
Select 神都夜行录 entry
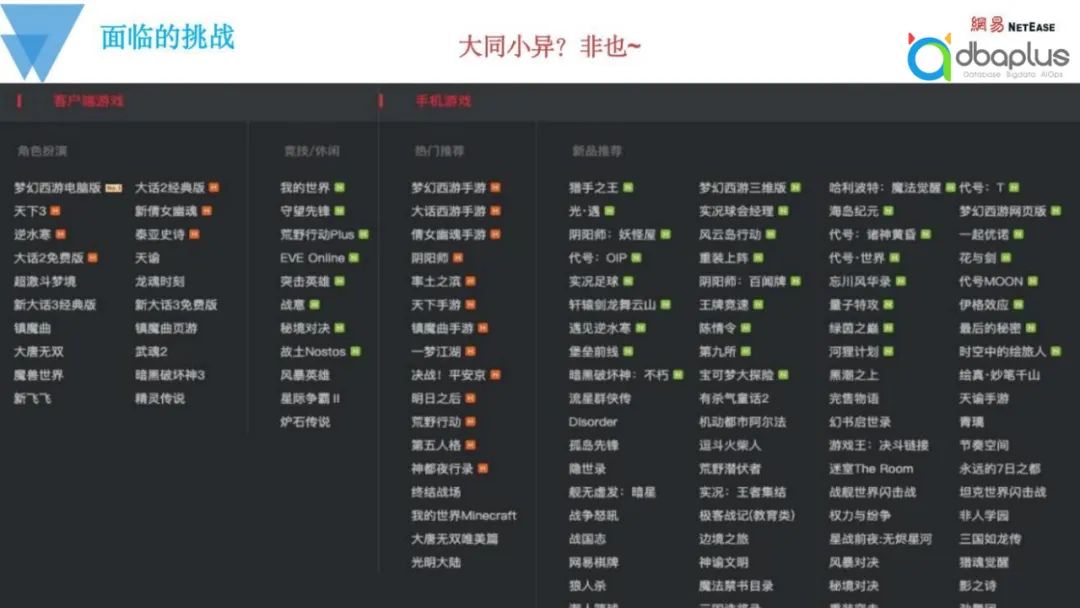442,469
